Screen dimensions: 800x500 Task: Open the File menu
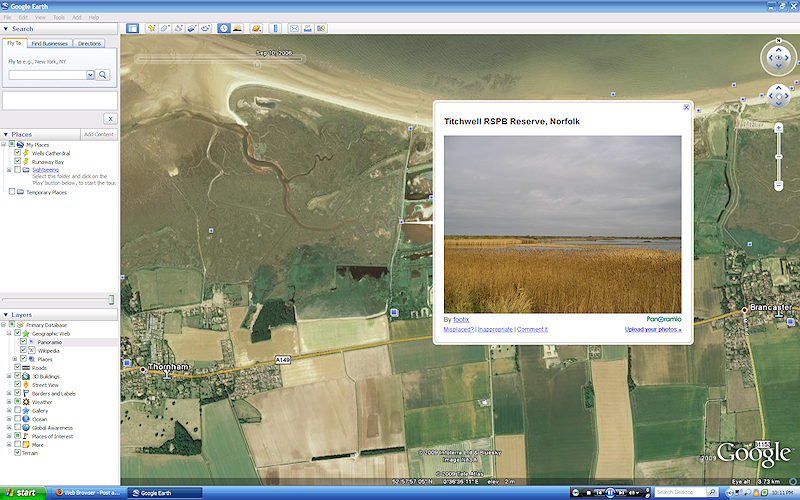[x=8, y=17]
